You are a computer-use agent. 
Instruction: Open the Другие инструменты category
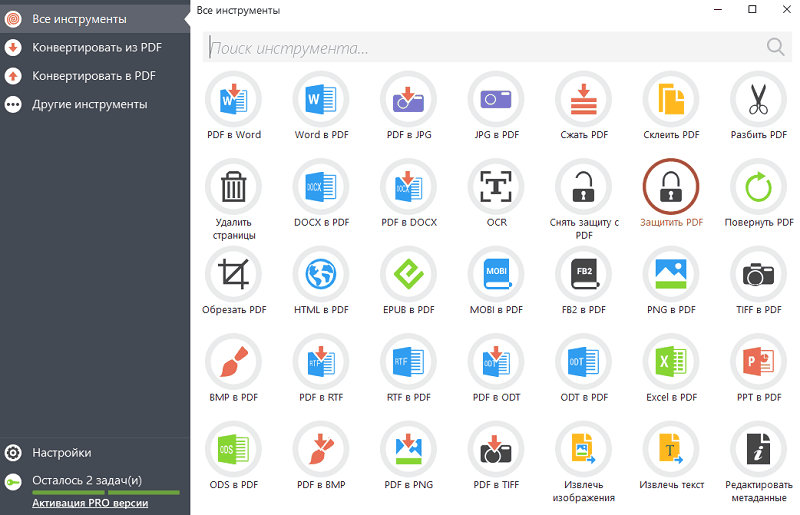[89, 104]
